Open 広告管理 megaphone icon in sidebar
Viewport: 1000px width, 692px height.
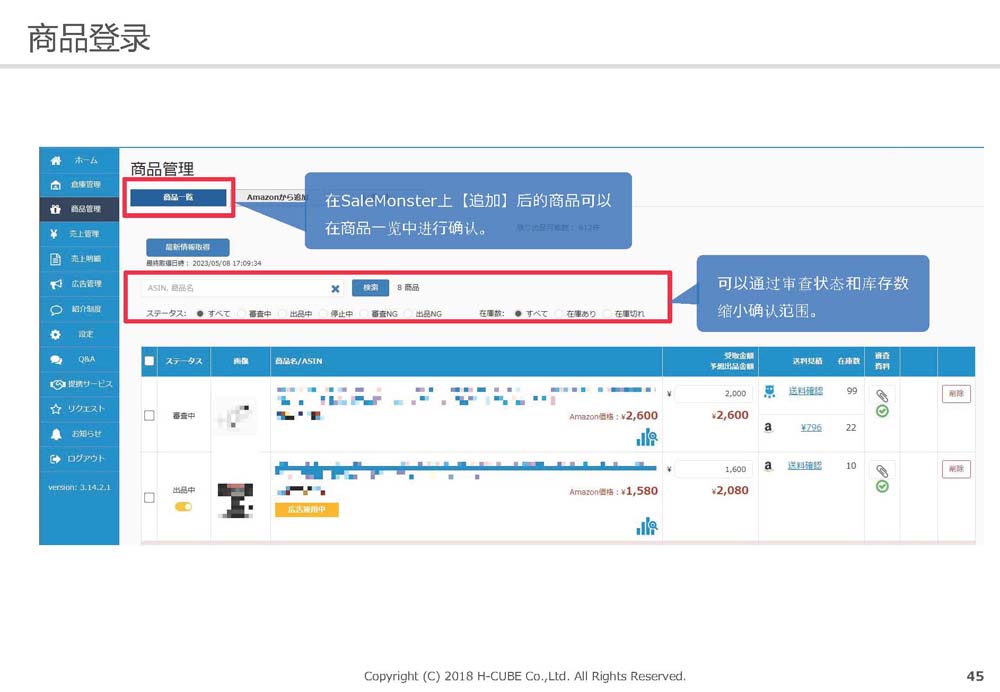click(56, 284)
